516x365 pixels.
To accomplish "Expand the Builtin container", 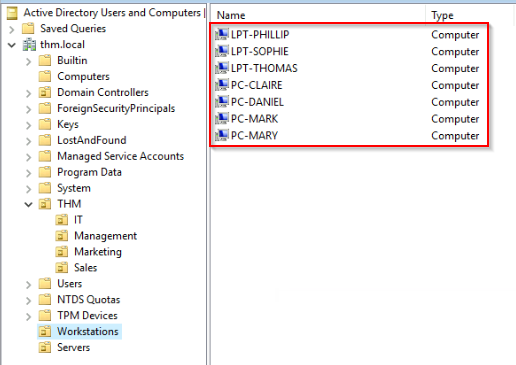I will click(x=29, y=61).
